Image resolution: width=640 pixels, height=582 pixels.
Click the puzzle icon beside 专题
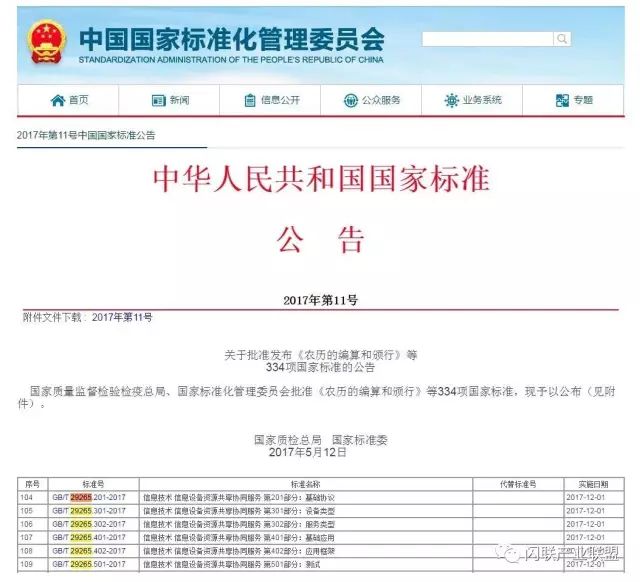click(562, 100)
